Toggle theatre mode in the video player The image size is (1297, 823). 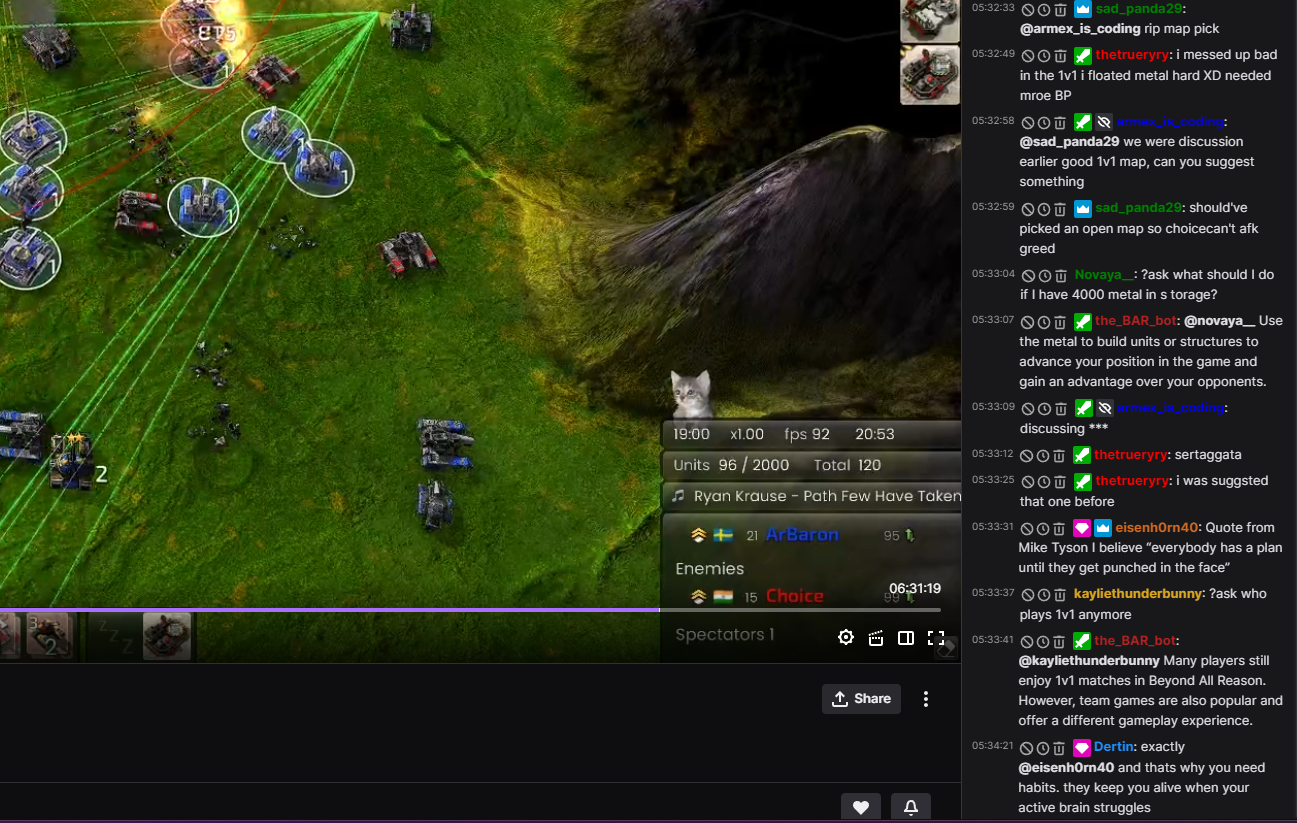pos(906,638)
